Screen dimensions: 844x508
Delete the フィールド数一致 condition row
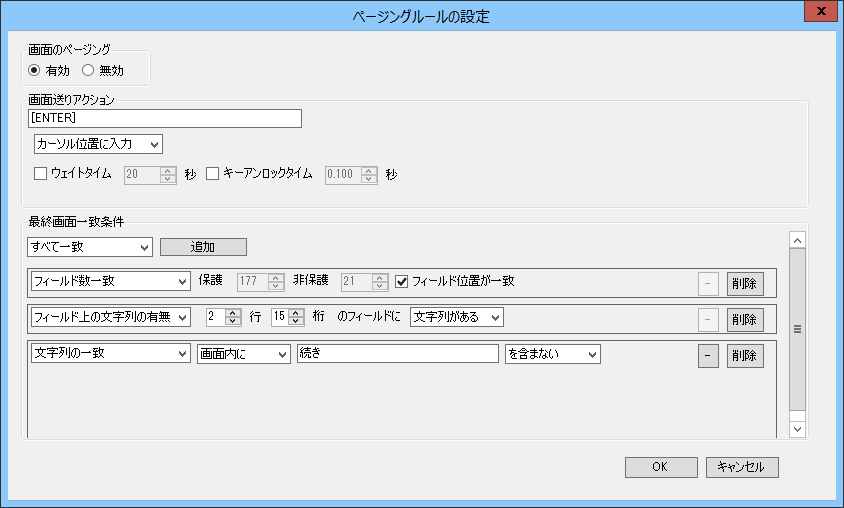coord(745,284)
